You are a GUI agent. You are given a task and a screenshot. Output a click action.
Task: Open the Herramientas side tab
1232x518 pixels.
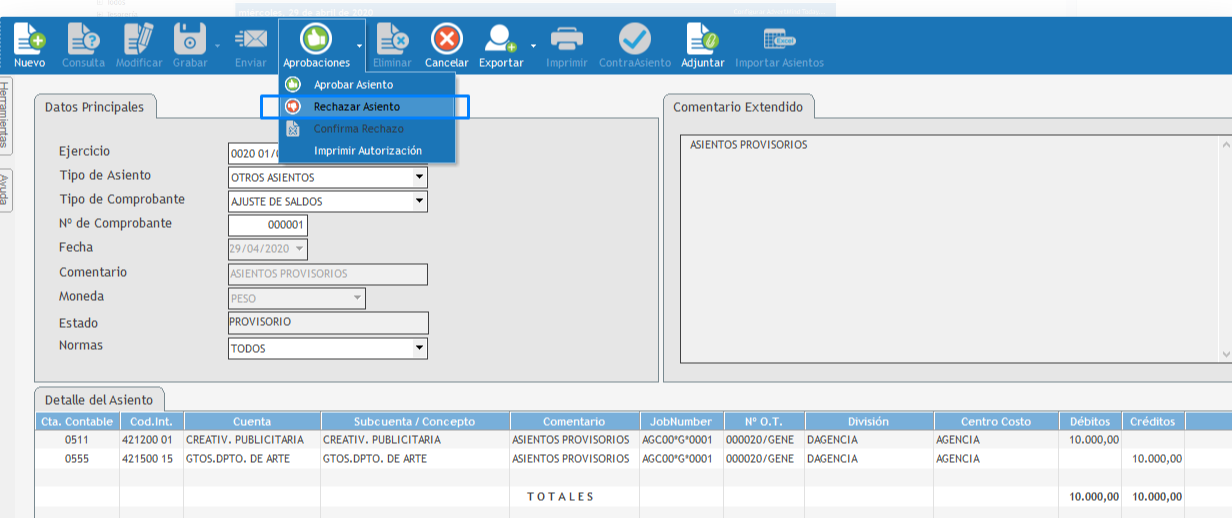(5, 115)
